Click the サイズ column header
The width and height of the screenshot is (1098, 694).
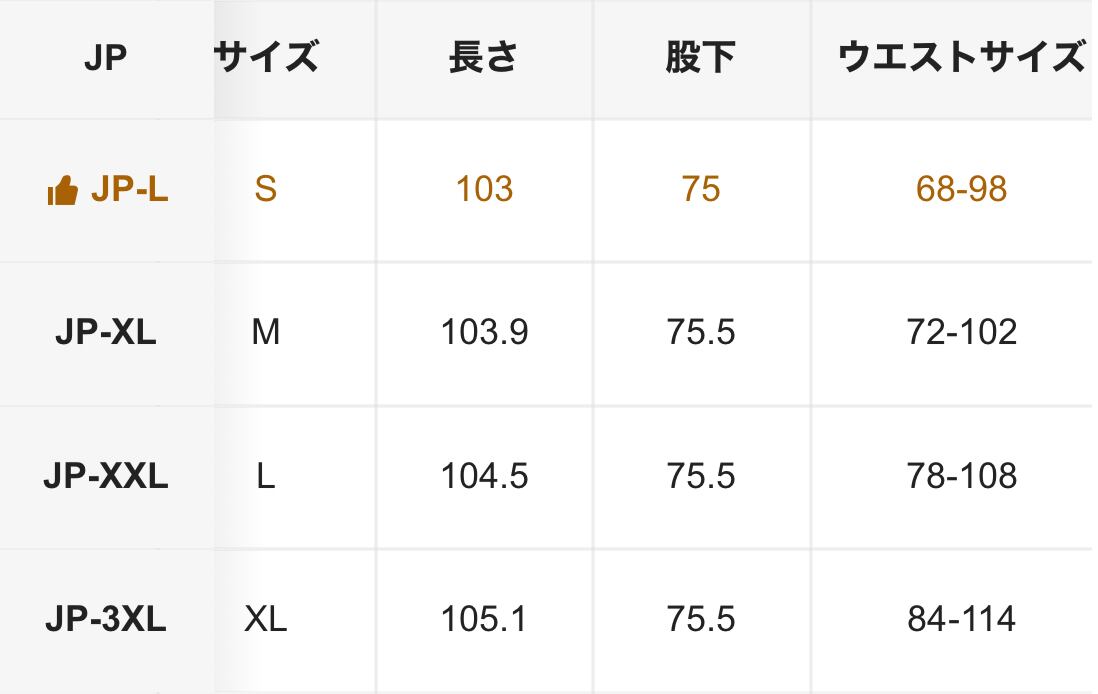pyautogui.click(x=266, y=58)
